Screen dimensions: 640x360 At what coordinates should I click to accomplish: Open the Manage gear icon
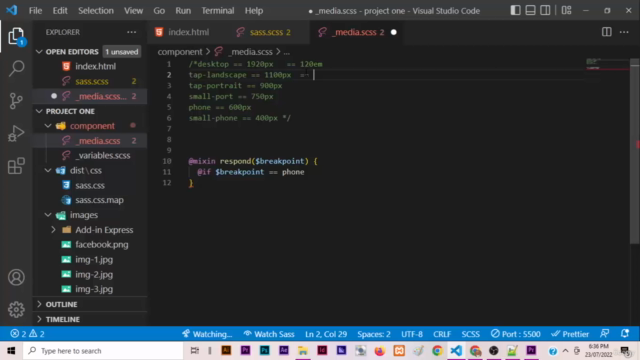tap(16, 309)
